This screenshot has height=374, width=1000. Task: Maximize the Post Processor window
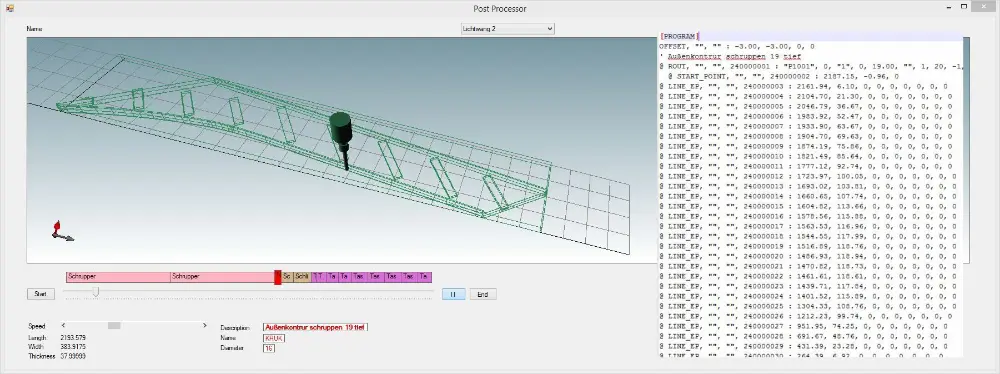tap(964, 7)
